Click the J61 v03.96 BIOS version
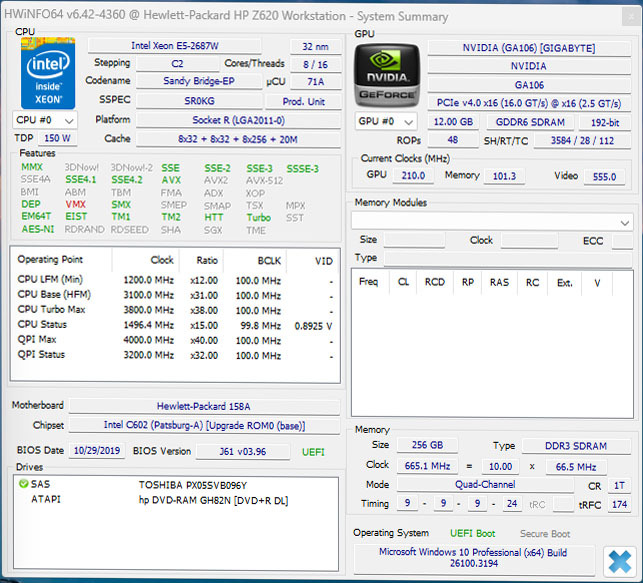Screen dimensions: 643x583 pyautogui.click(x=242, y=451)
